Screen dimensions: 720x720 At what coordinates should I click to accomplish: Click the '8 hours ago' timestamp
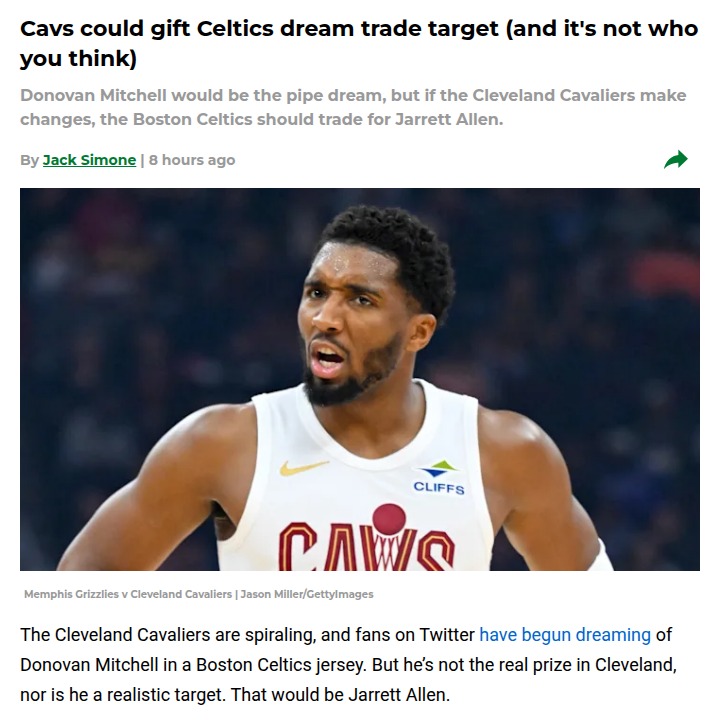[192, 160]
